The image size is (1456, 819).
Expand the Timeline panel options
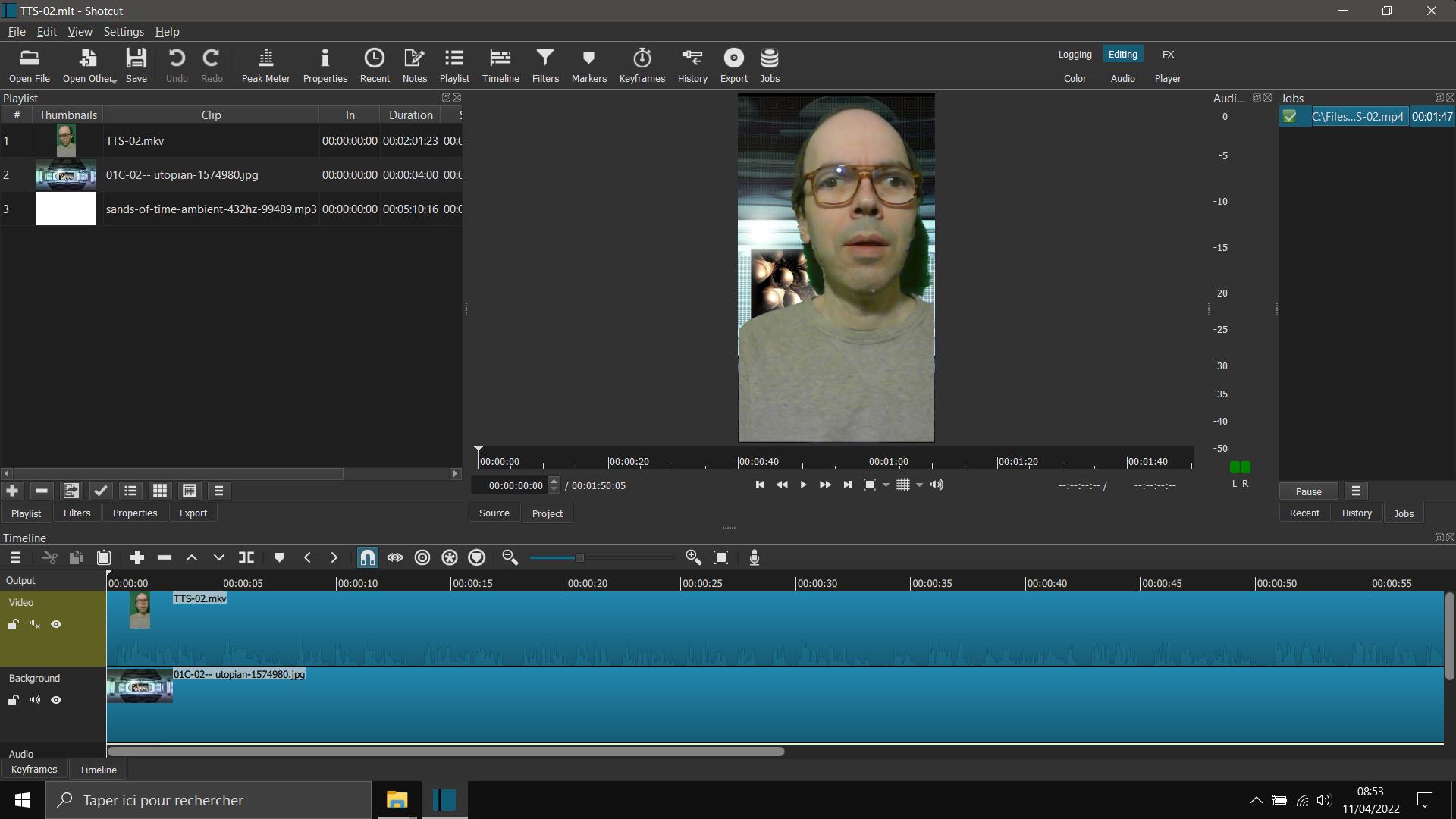(x=14, y=557)
